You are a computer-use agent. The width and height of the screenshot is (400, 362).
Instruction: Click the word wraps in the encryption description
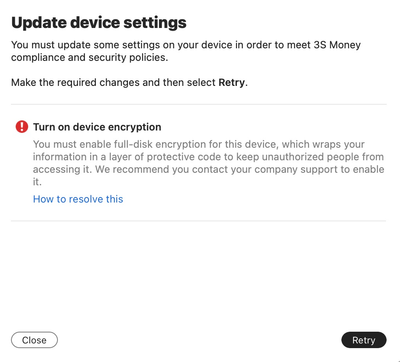point(327,144)
